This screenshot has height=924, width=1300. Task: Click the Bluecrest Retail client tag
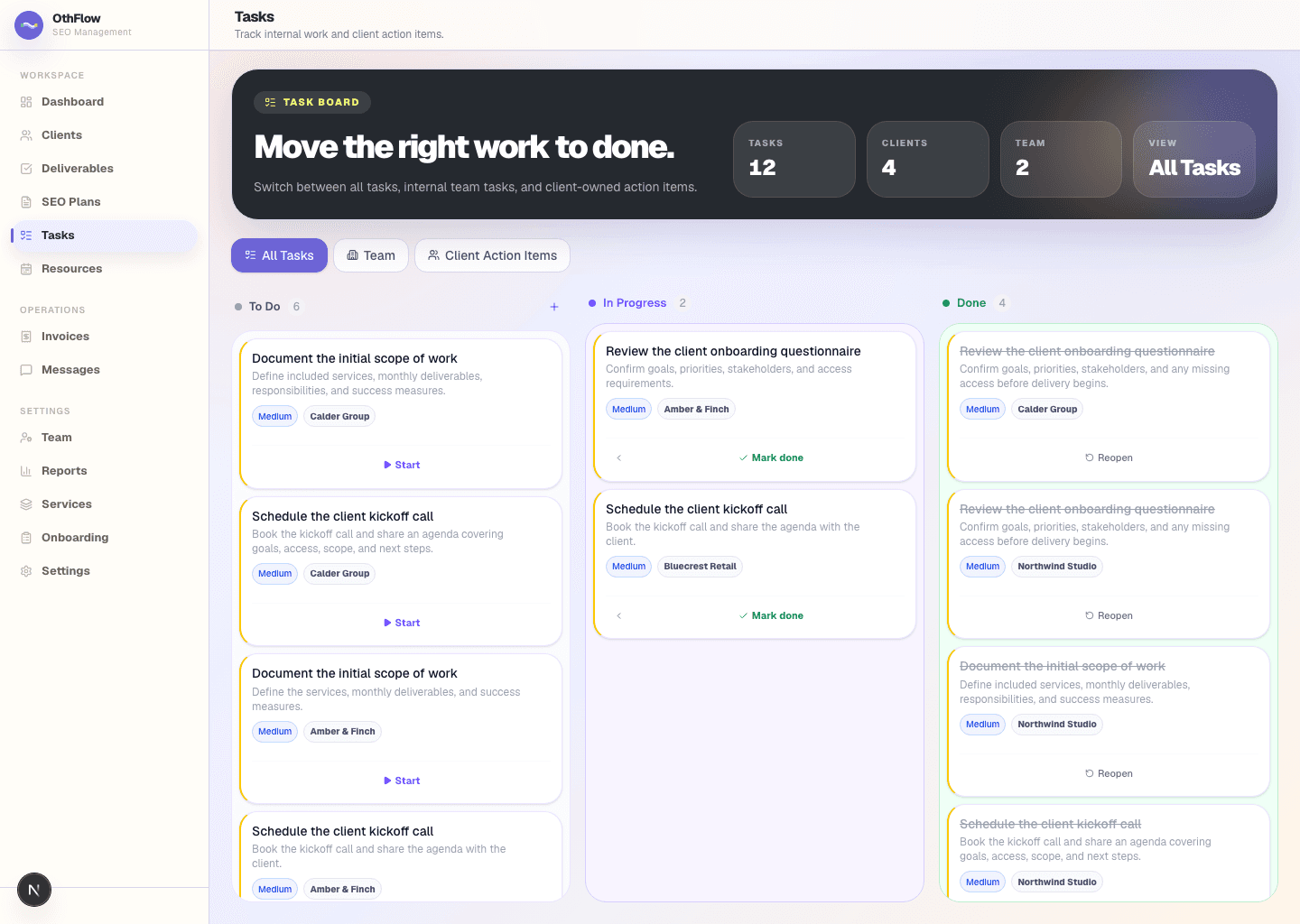point(700,567)
